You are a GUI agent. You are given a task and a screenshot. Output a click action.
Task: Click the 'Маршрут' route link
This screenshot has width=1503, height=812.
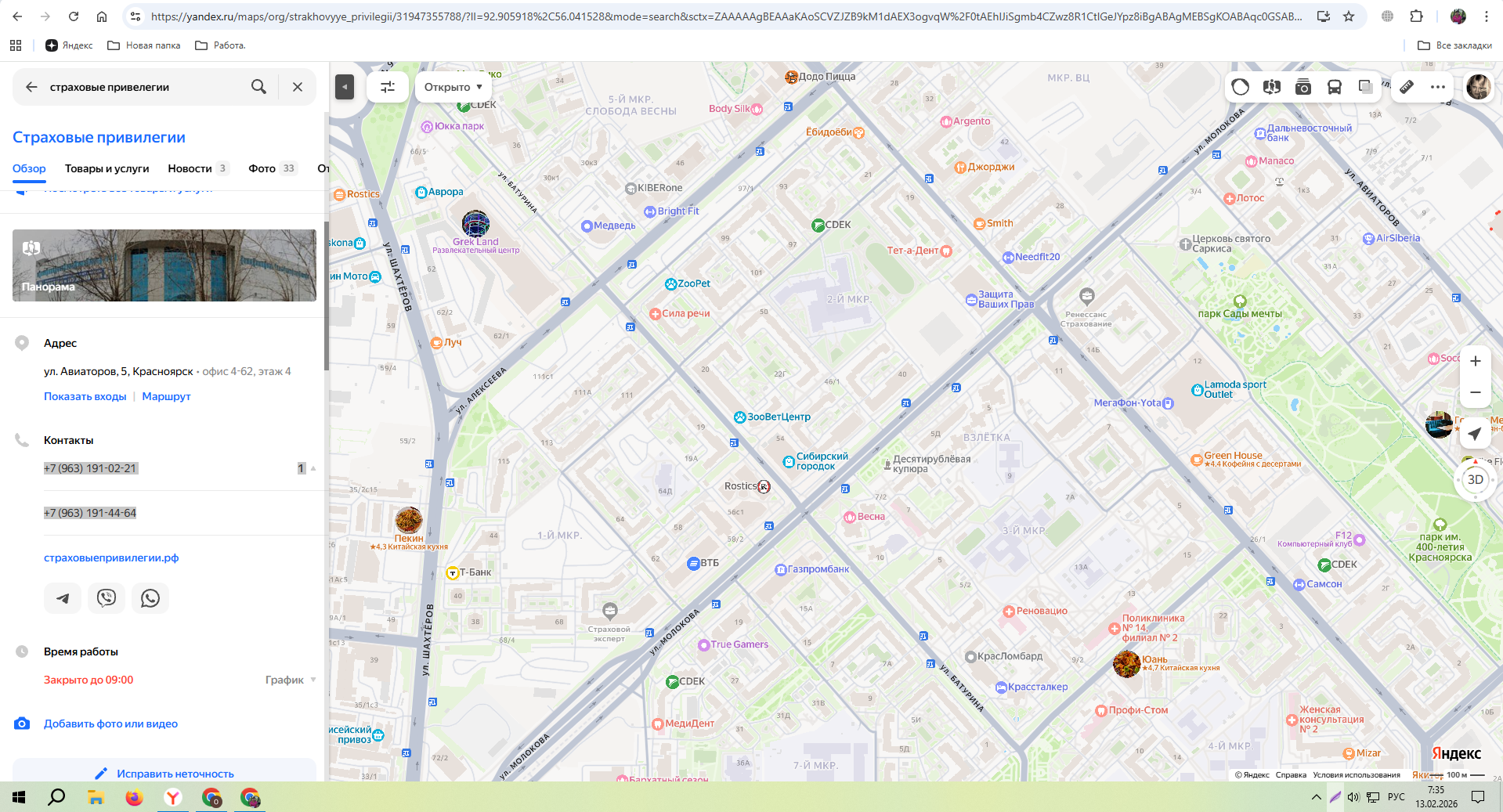pos(166,396)
